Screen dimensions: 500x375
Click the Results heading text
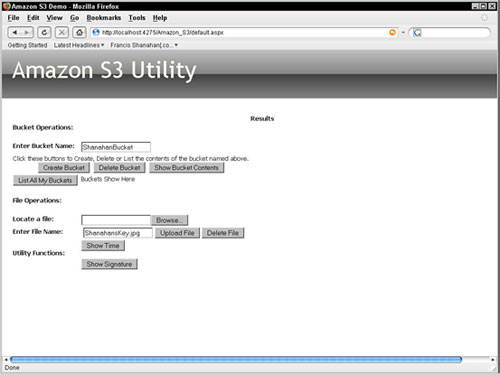click(x=262, y=119)
